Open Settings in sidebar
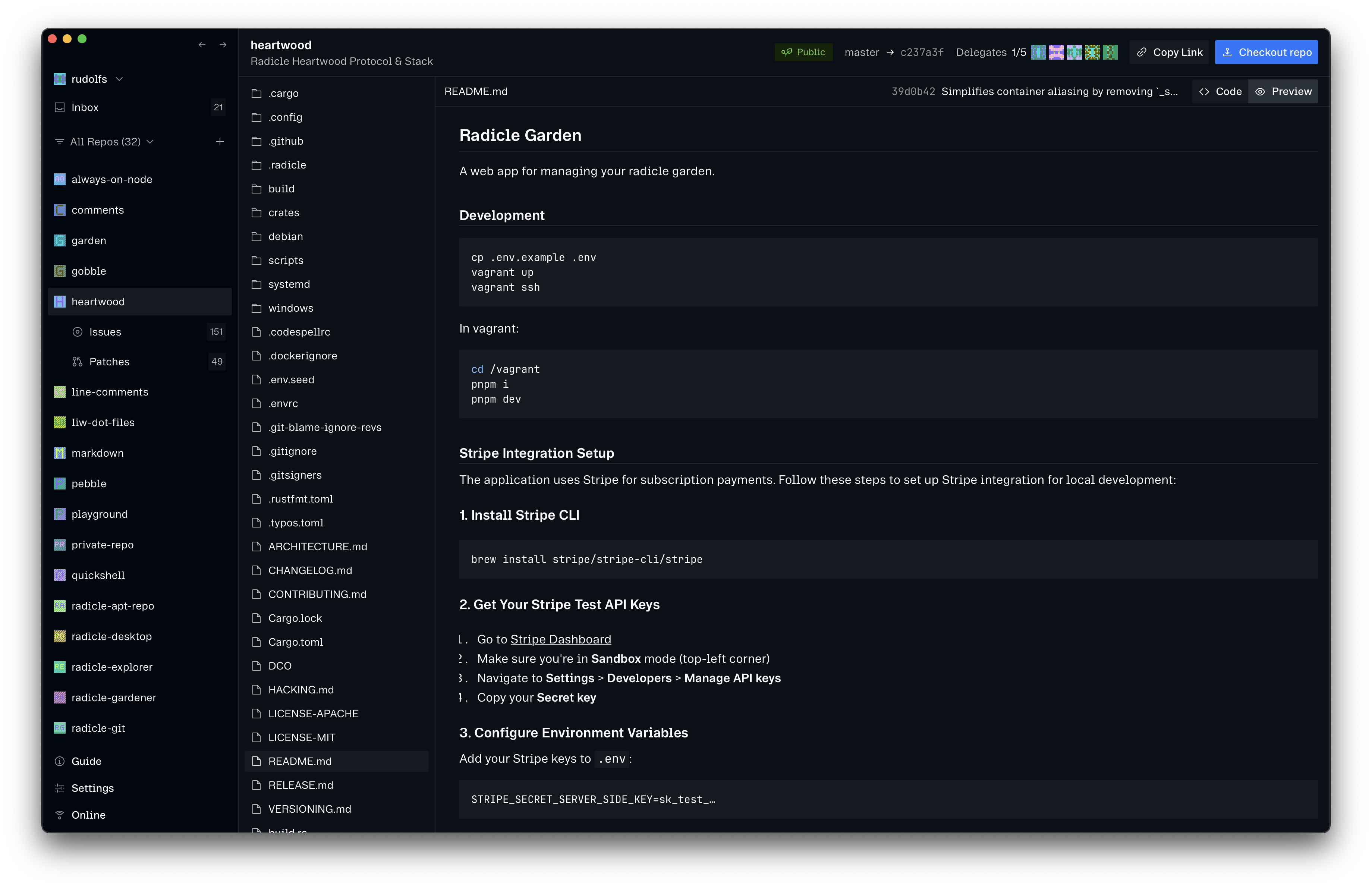Viewport: 1372px width, 888px height. [92, 788]
